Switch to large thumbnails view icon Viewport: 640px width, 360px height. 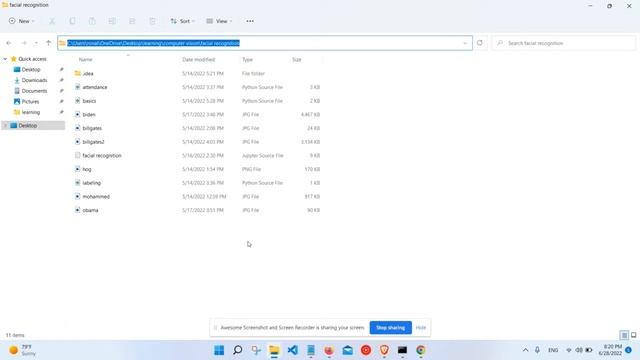tap(633, 335)
